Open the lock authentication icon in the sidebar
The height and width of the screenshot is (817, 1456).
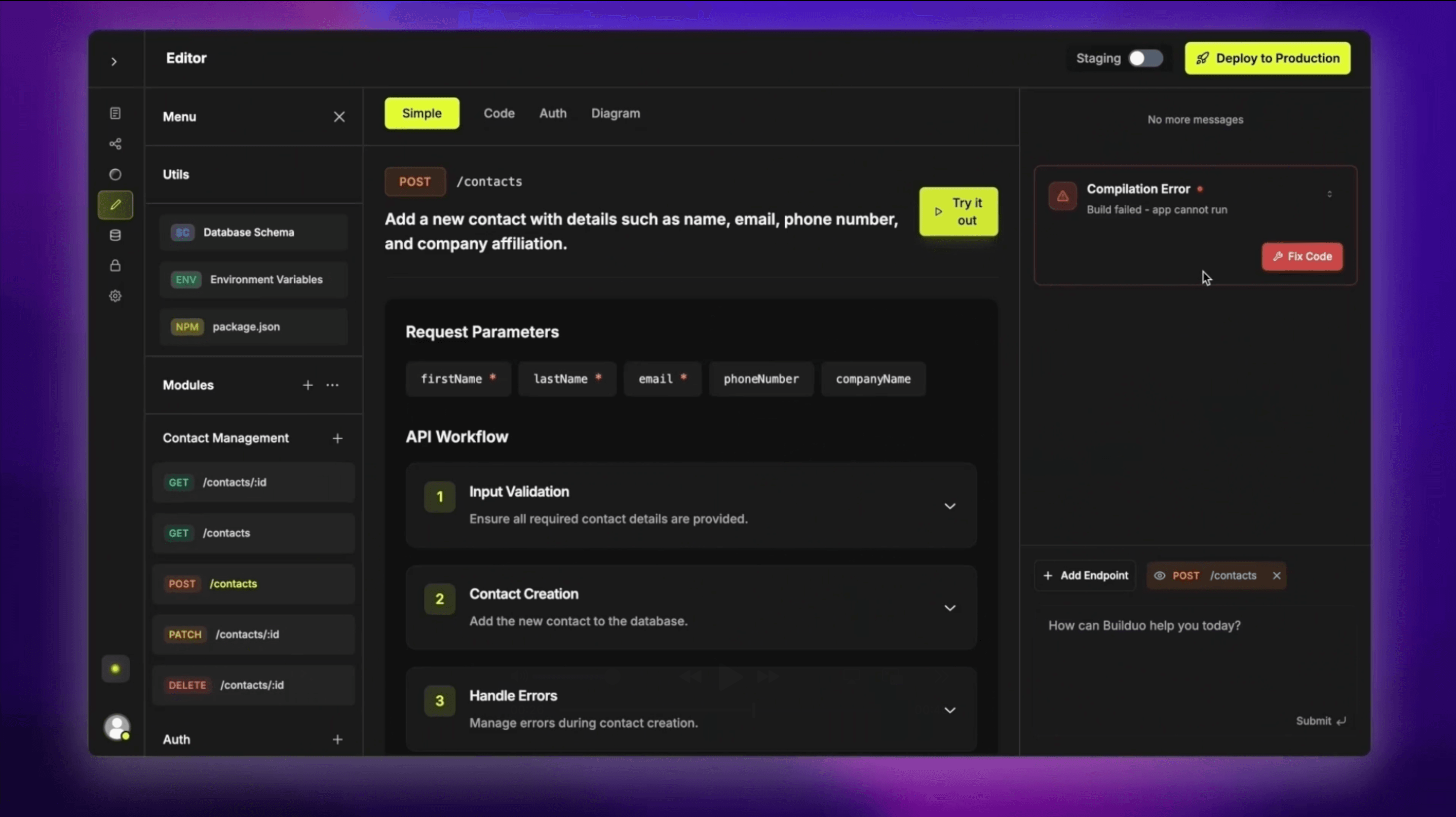click(116, 266)
